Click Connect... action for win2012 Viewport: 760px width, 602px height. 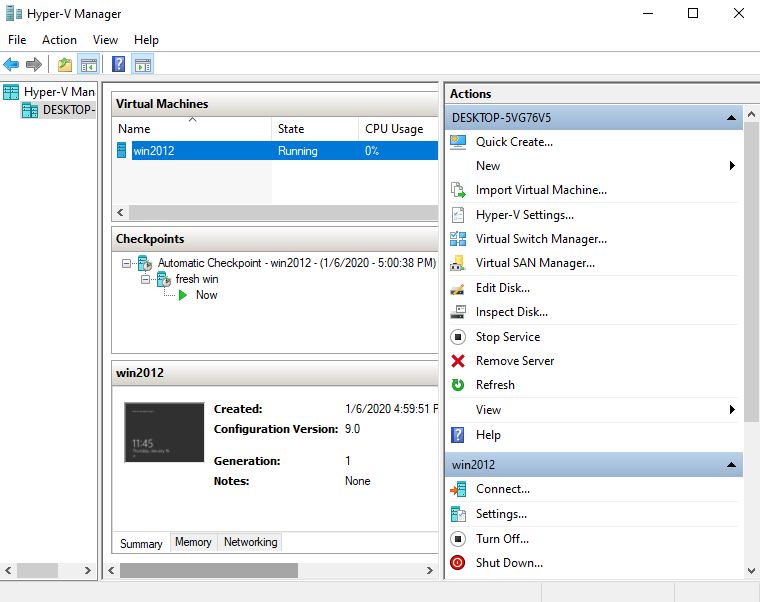tap(502, 489)
